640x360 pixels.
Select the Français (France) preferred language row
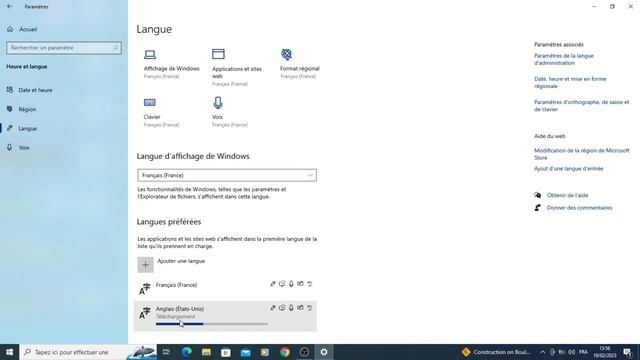pyautogui.click(x=225, y=289)
